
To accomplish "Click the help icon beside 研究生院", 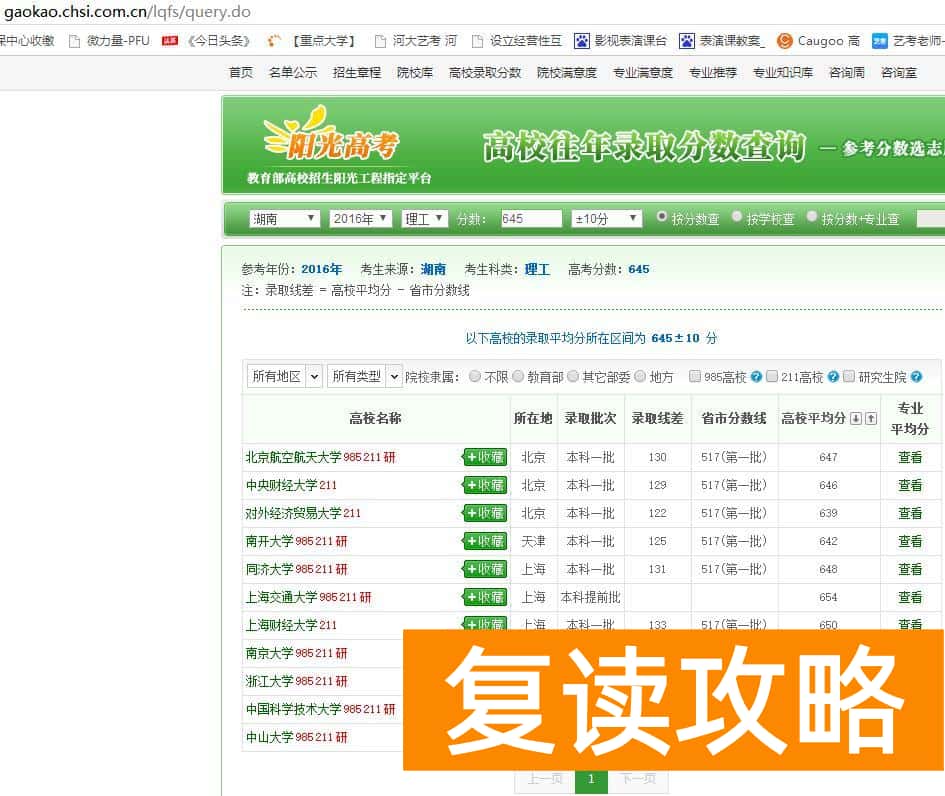I will click(x=917, y=377).
